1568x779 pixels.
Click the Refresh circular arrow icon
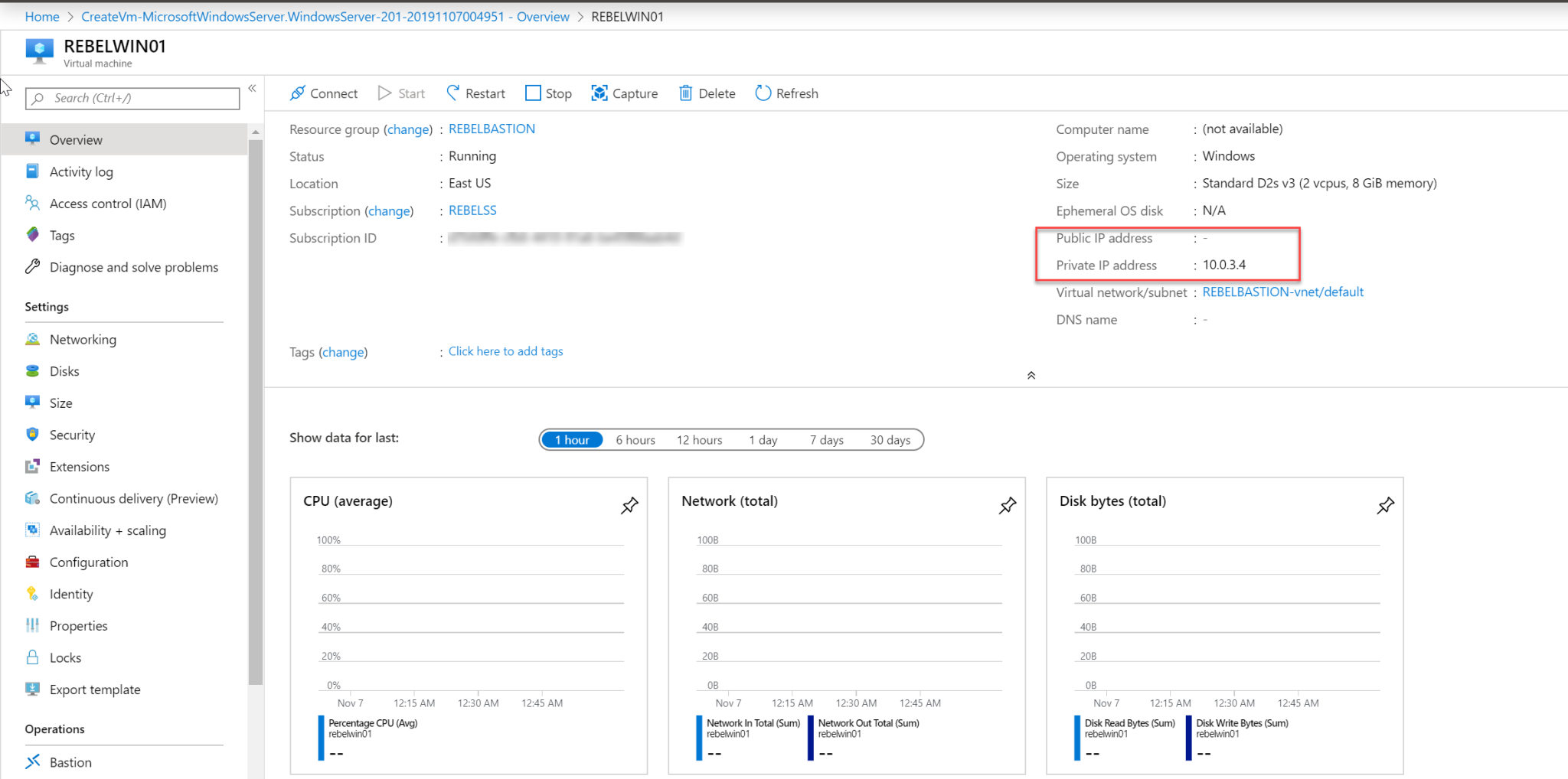click(763, 93)
